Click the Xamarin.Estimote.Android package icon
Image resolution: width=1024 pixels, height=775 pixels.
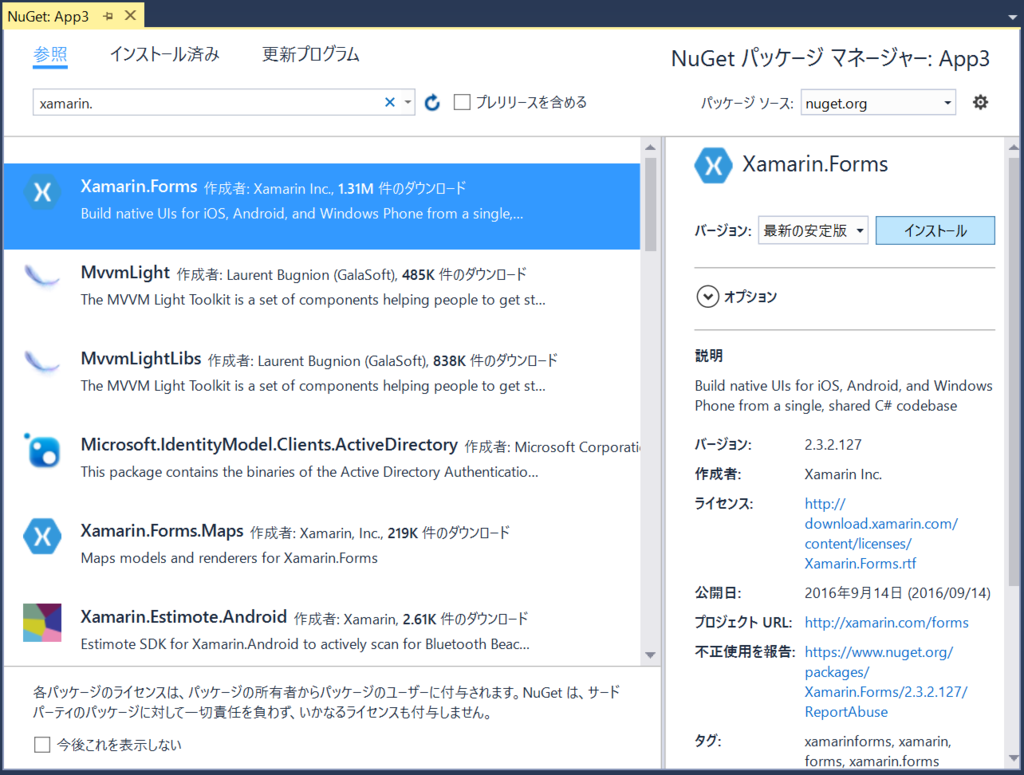(x=42, y=622)
